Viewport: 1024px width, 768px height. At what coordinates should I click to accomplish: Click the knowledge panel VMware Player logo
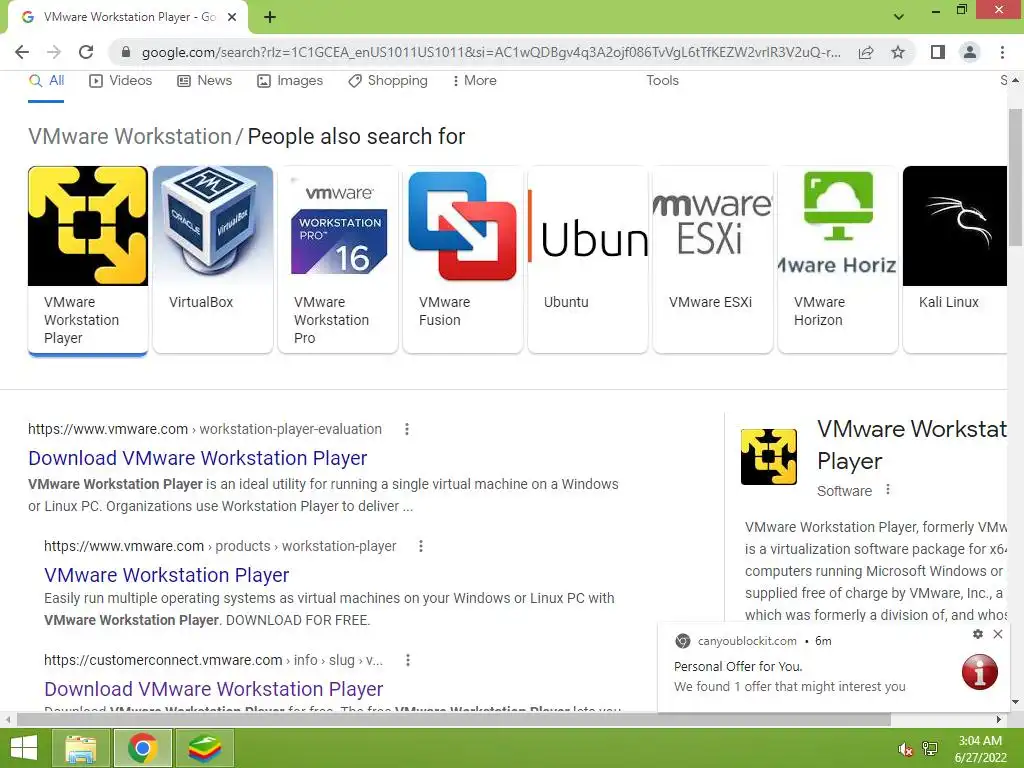pyautogui.click(x=769, y=456)
